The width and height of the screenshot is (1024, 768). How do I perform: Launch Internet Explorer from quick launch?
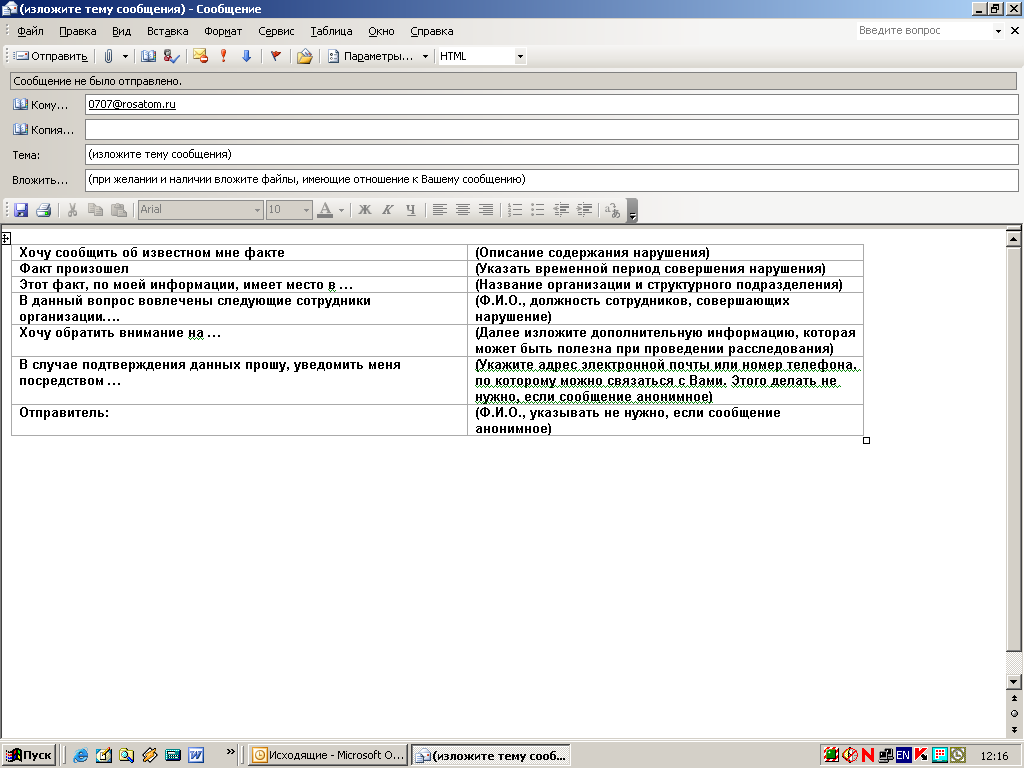(x=80, y=755)
